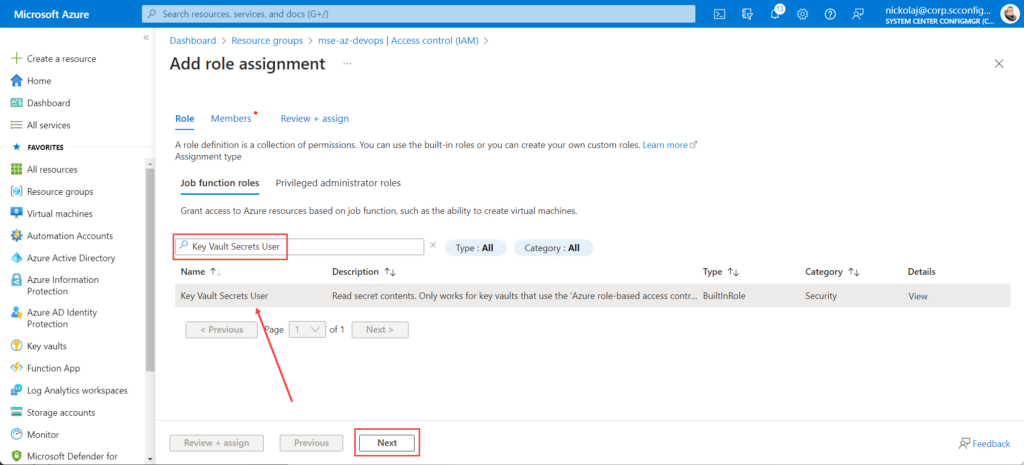Click the Function App icon
This screenshot has height=465, width=1024.
tap(17, 368)
